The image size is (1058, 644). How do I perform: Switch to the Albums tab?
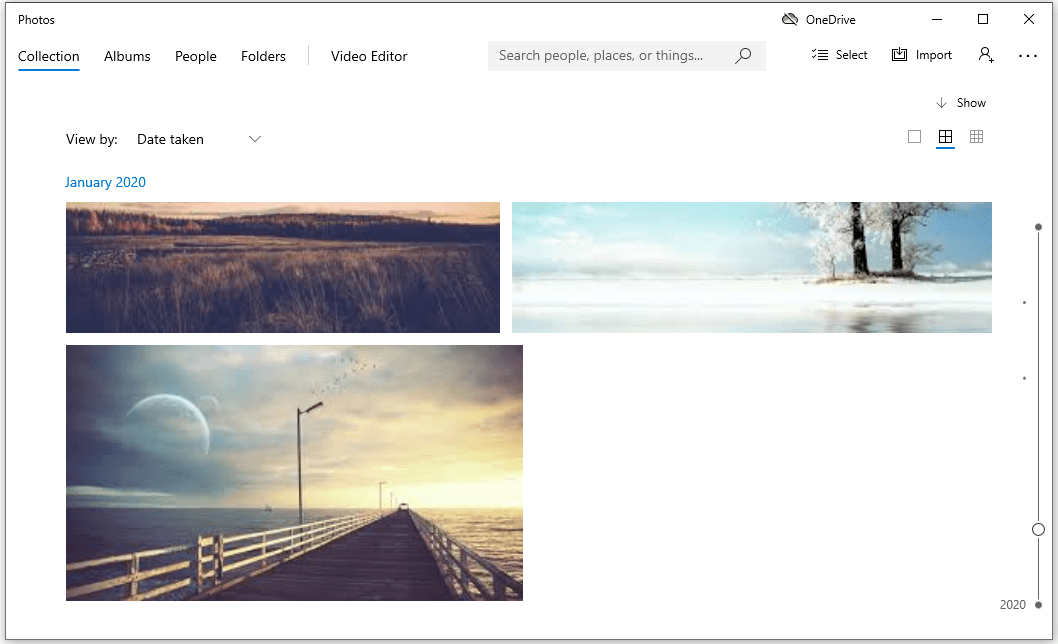(127, 56)
